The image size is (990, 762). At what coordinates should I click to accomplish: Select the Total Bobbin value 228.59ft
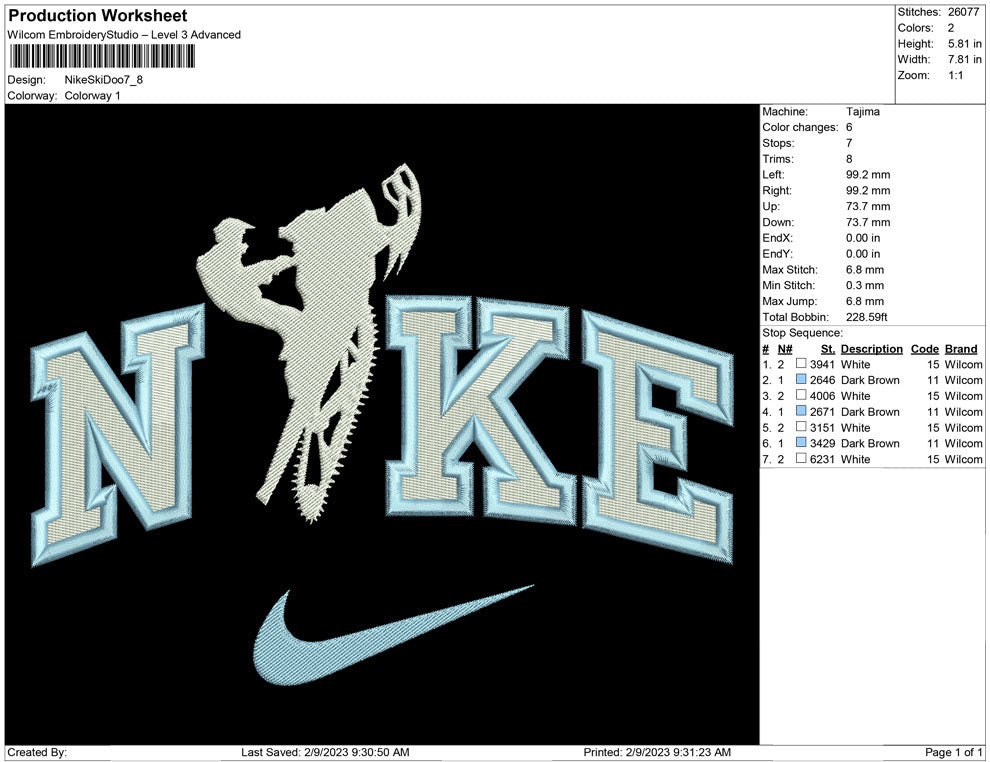pyautogui.click(x=867, y=317)
